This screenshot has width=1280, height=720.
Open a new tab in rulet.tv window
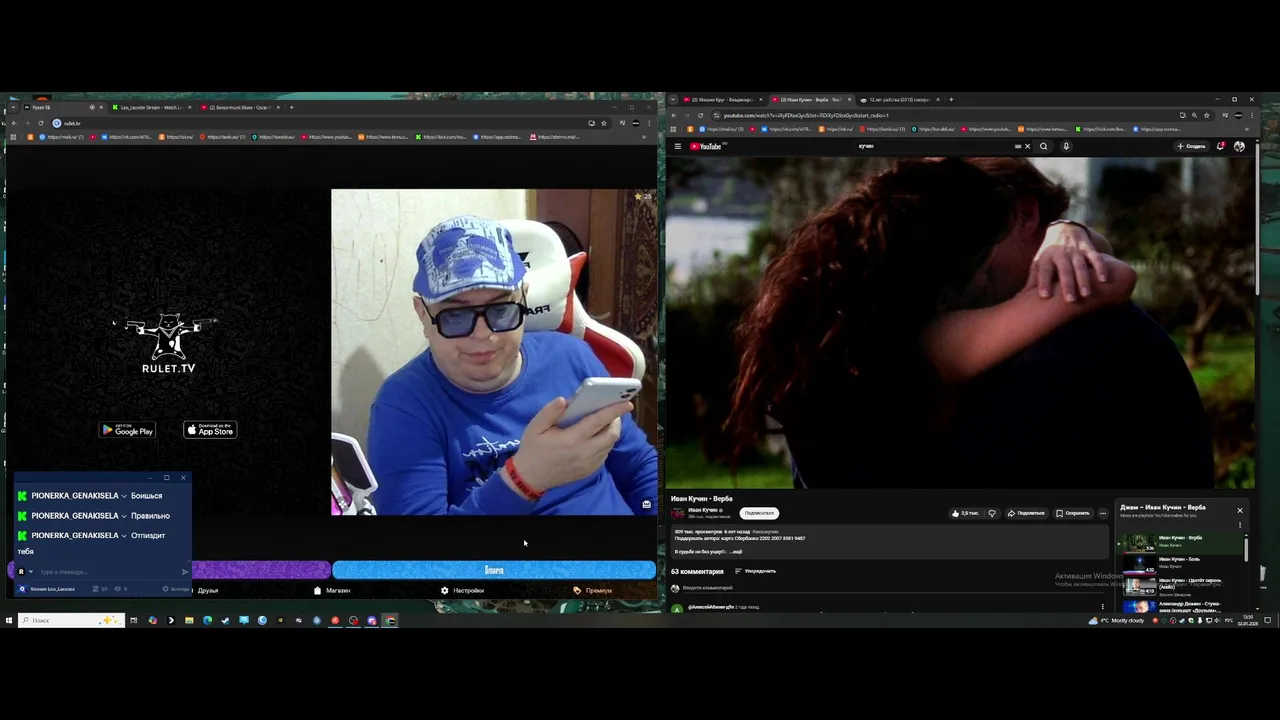(x=291, y=107)
